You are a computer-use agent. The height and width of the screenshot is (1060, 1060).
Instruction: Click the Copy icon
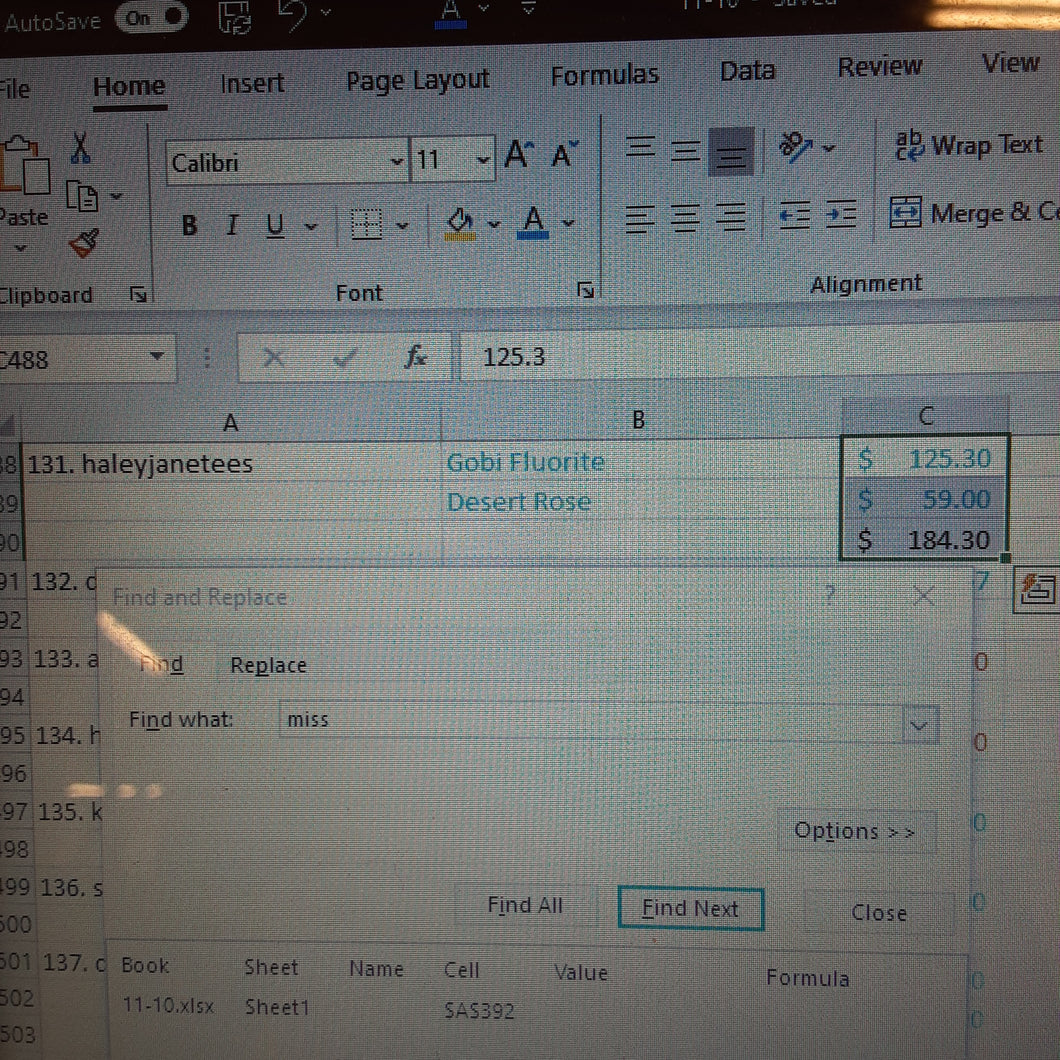(x=82, y=197)
